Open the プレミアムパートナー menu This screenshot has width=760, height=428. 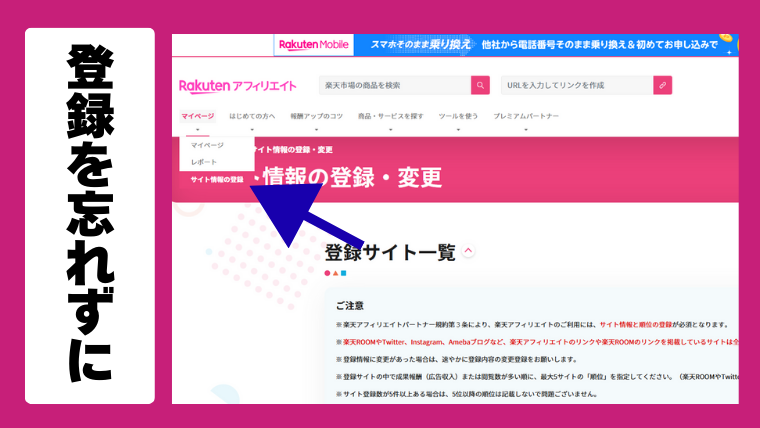[x=526, y=117]
